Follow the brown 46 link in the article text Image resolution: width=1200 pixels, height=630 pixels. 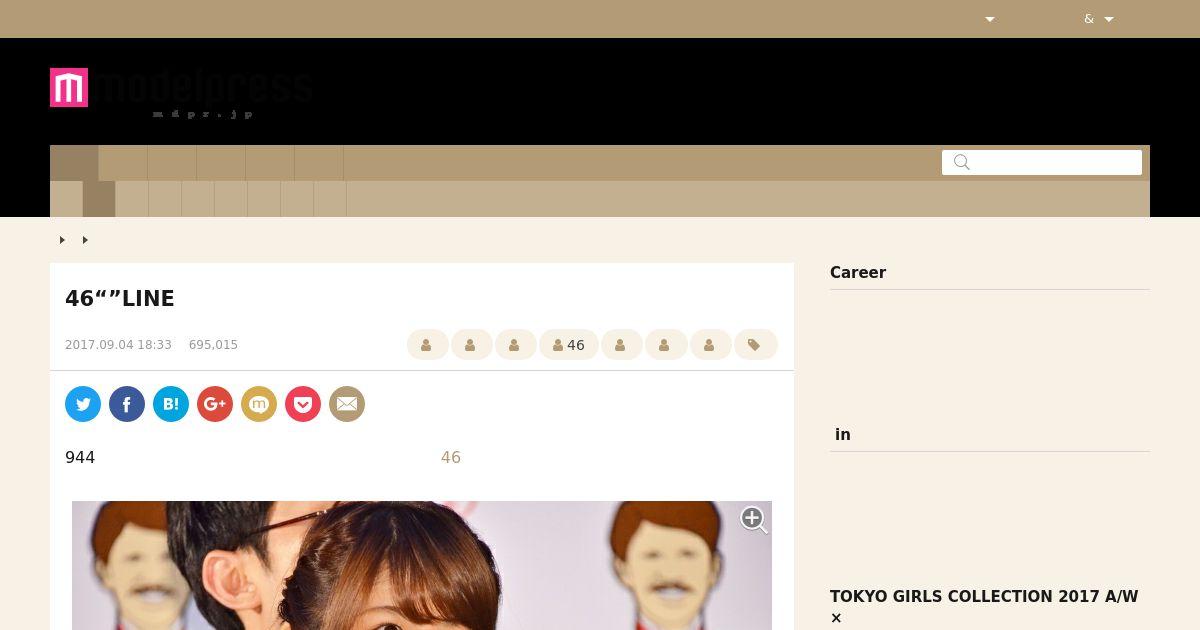[451, 457]
